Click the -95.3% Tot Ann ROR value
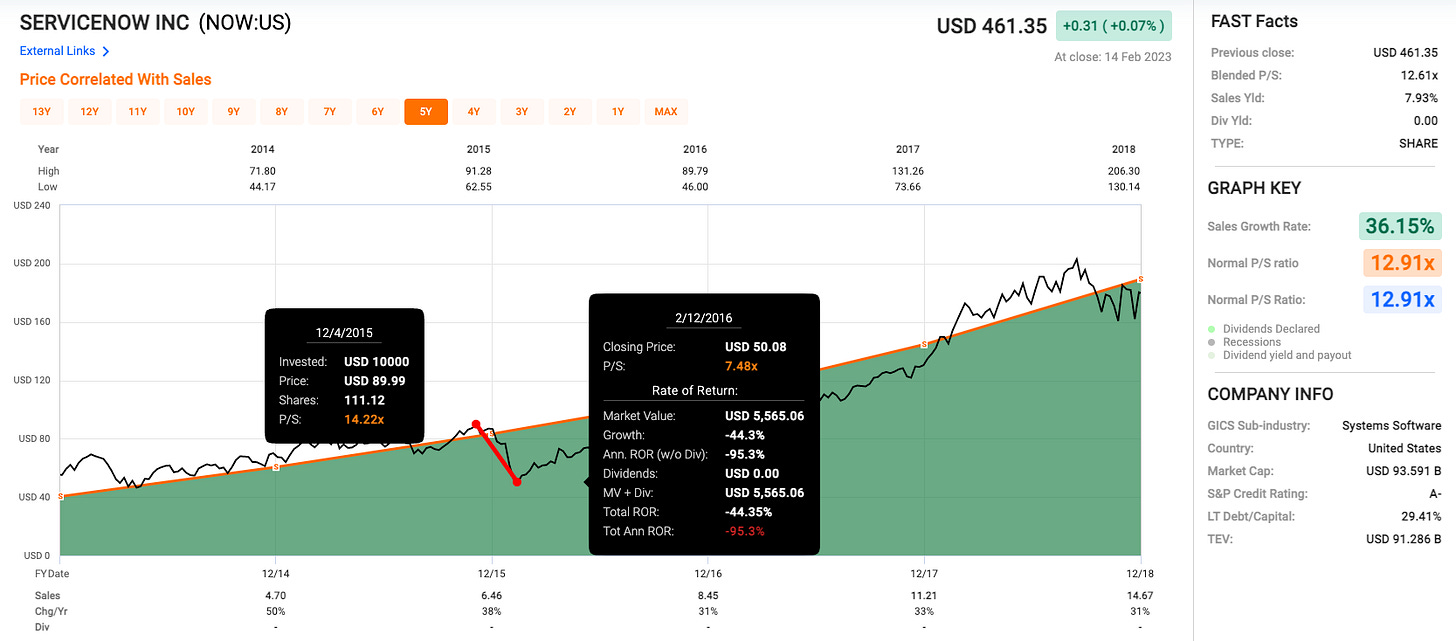This screenshot has width=1456, height=641. coord(744,531)
